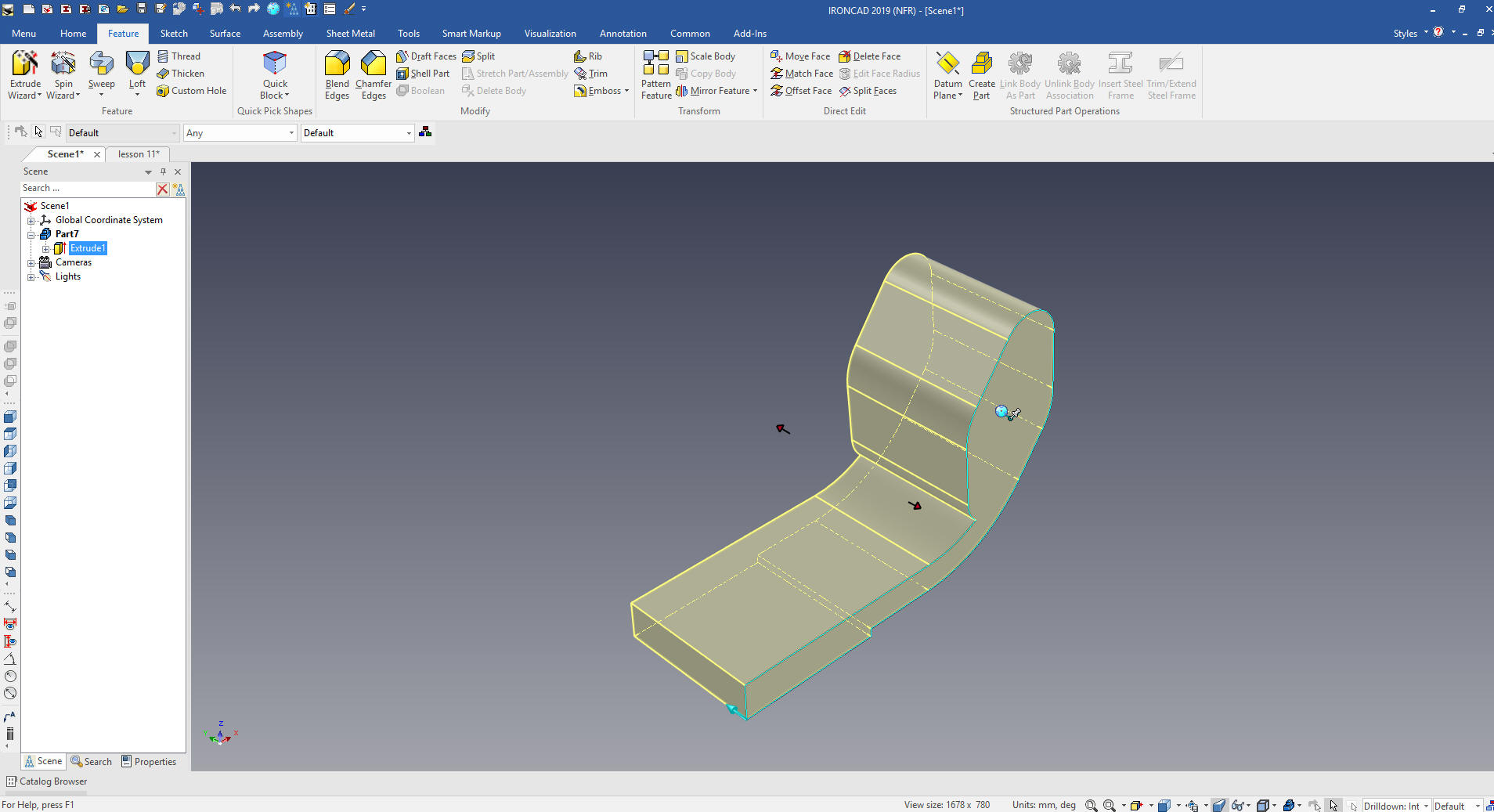Switch to the Search panel tab
The height and width of the screenshot is (812, 1494).
92,762
